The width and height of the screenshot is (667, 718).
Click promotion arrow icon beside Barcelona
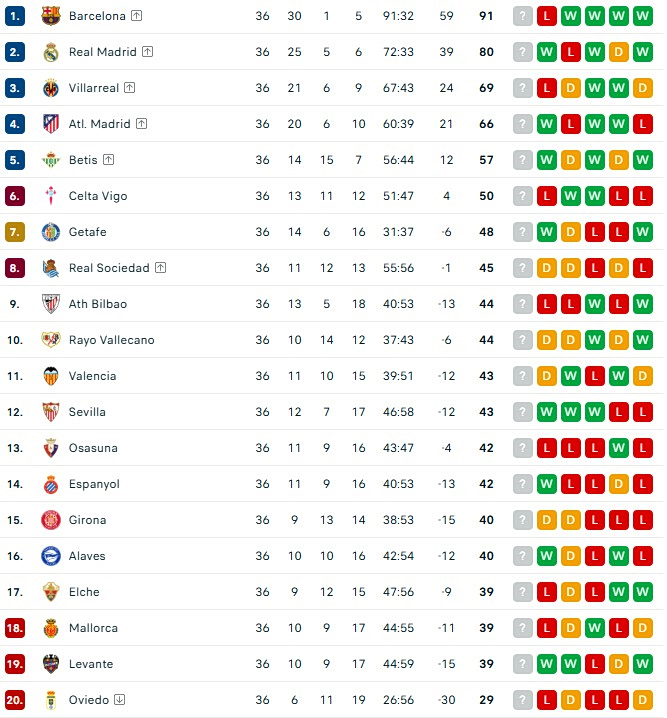(136, 16)
